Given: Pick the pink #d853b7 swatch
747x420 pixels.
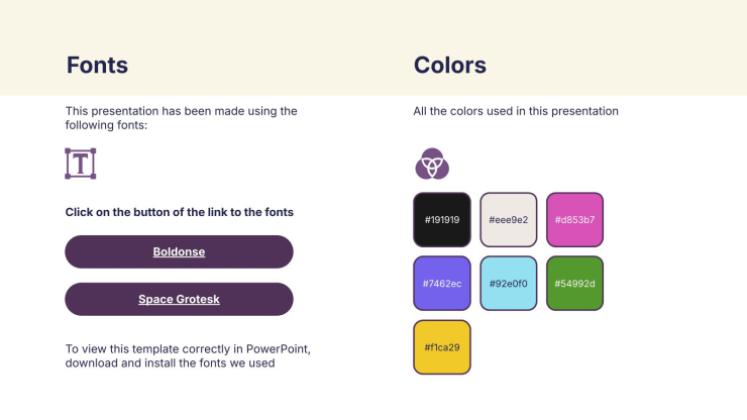Looking at the screenshot, I should pyautogui.click(x=575, y=220).
